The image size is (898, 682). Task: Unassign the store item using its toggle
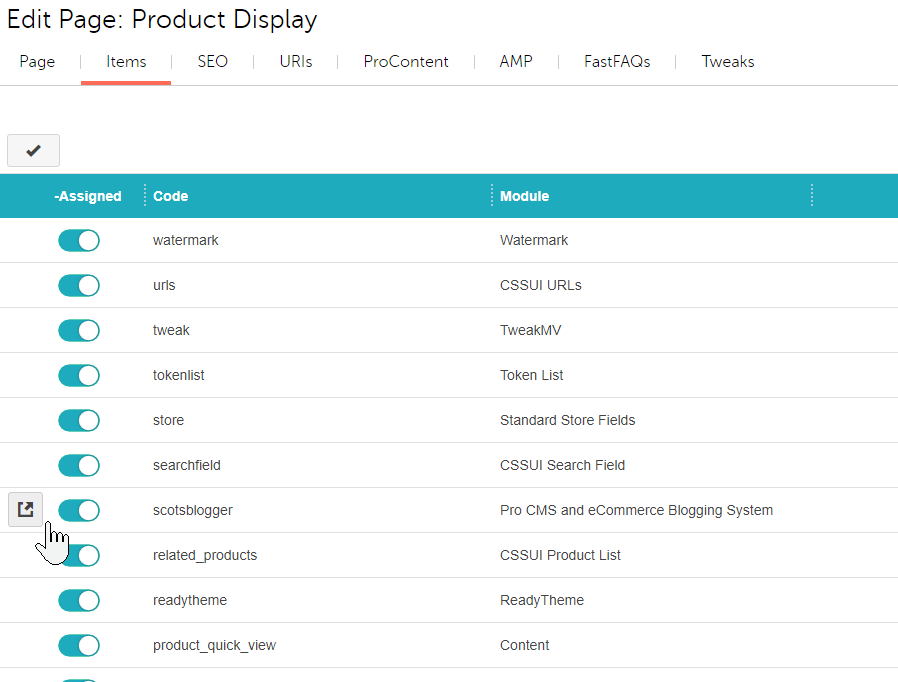[79, 420]
